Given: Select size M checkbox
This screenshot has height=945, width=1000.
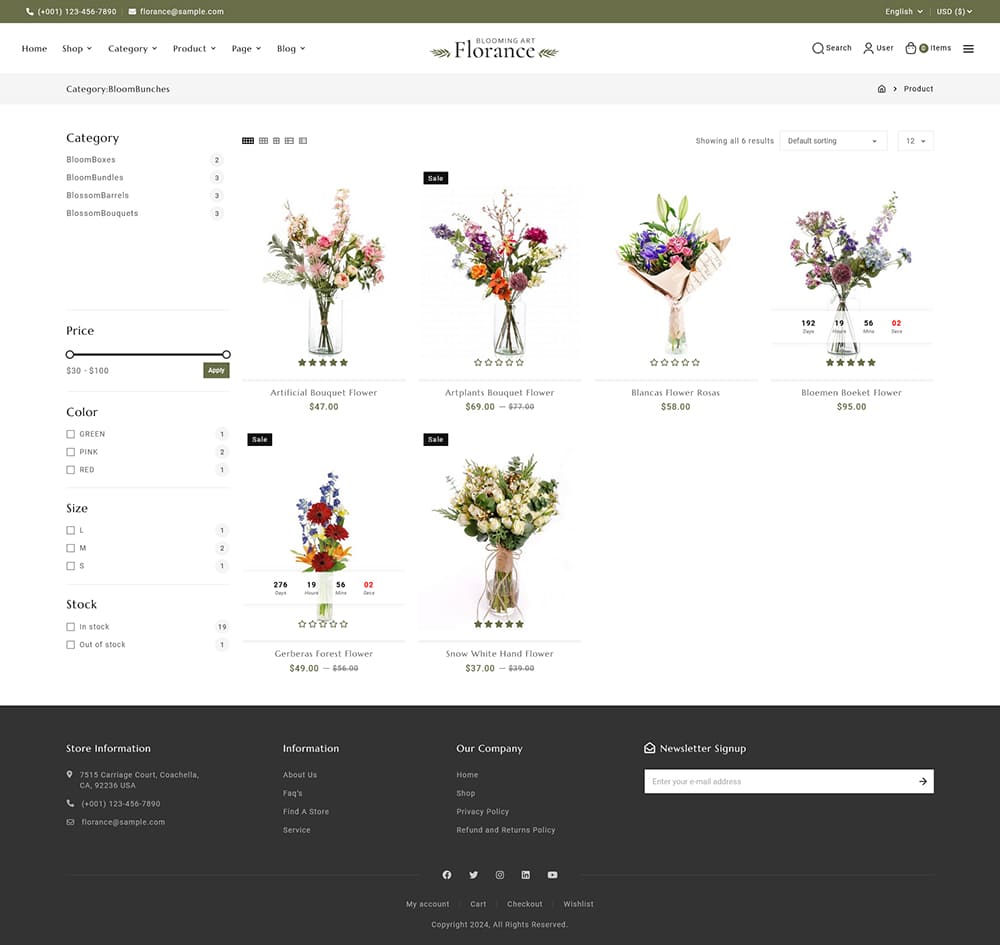Looking at the screenshot, I should (71, 548).
